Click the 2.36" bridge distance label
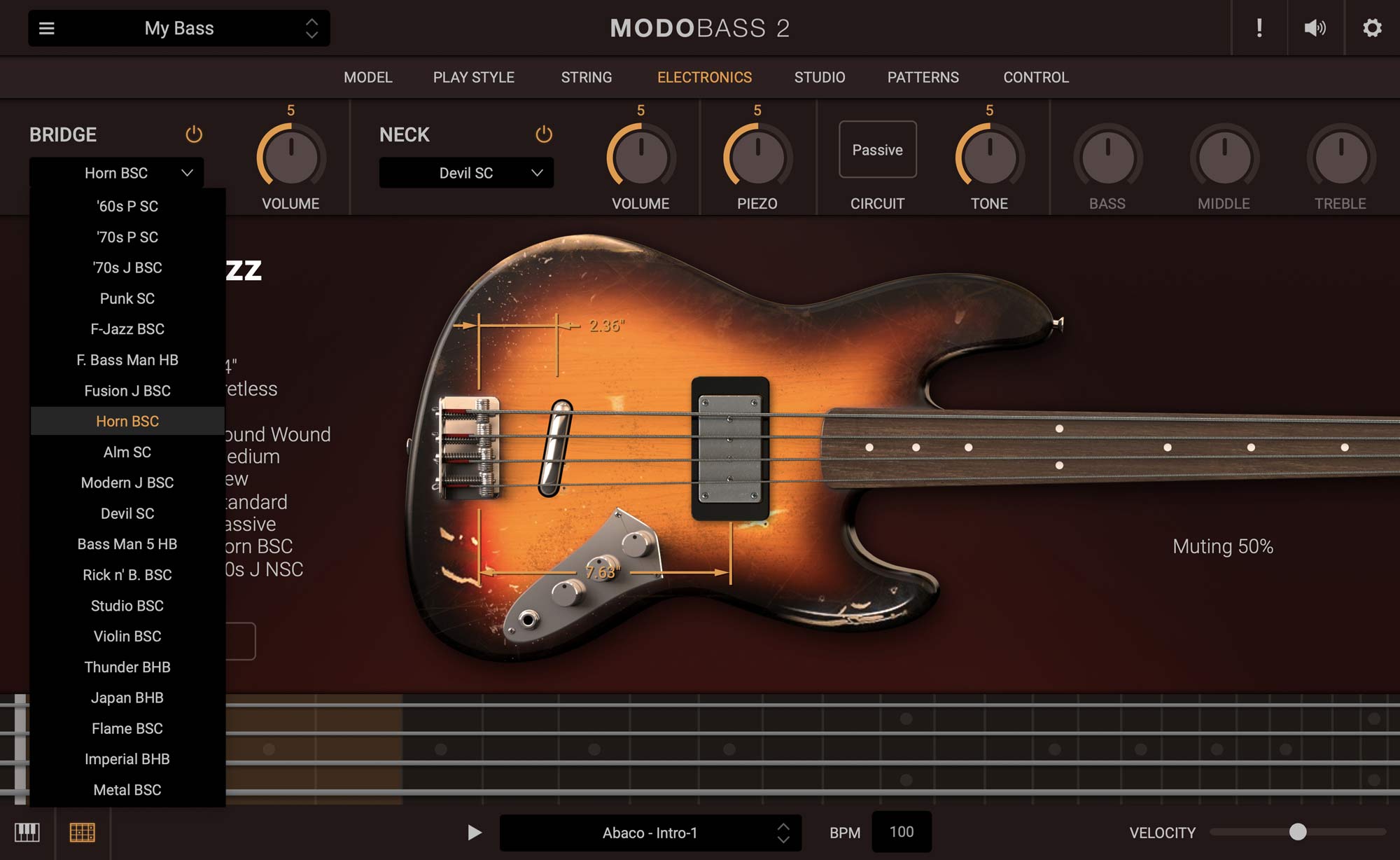This screenshot has width=1400, height=860. 606,326
